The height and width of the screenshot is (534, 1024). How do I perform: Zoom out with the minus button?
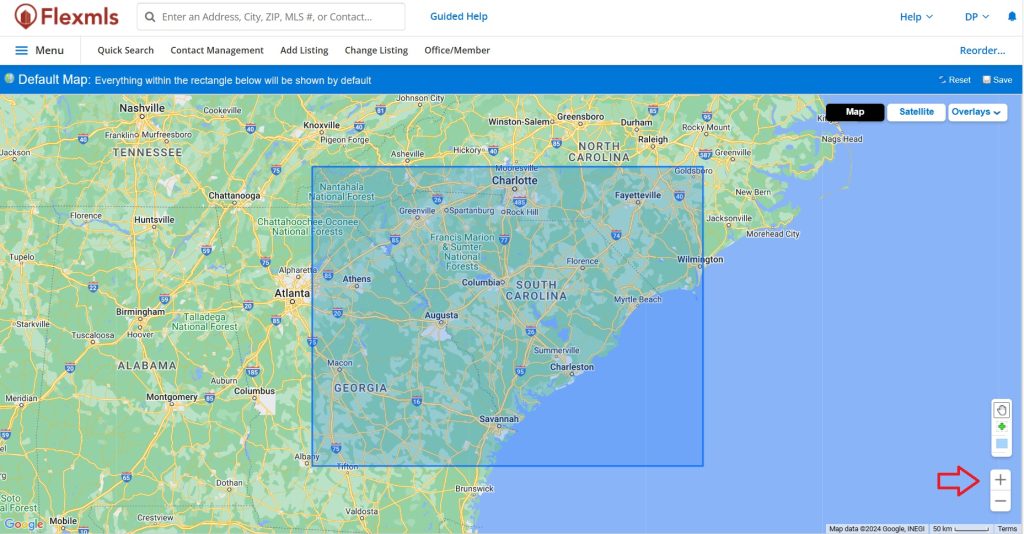[1000, 501]
